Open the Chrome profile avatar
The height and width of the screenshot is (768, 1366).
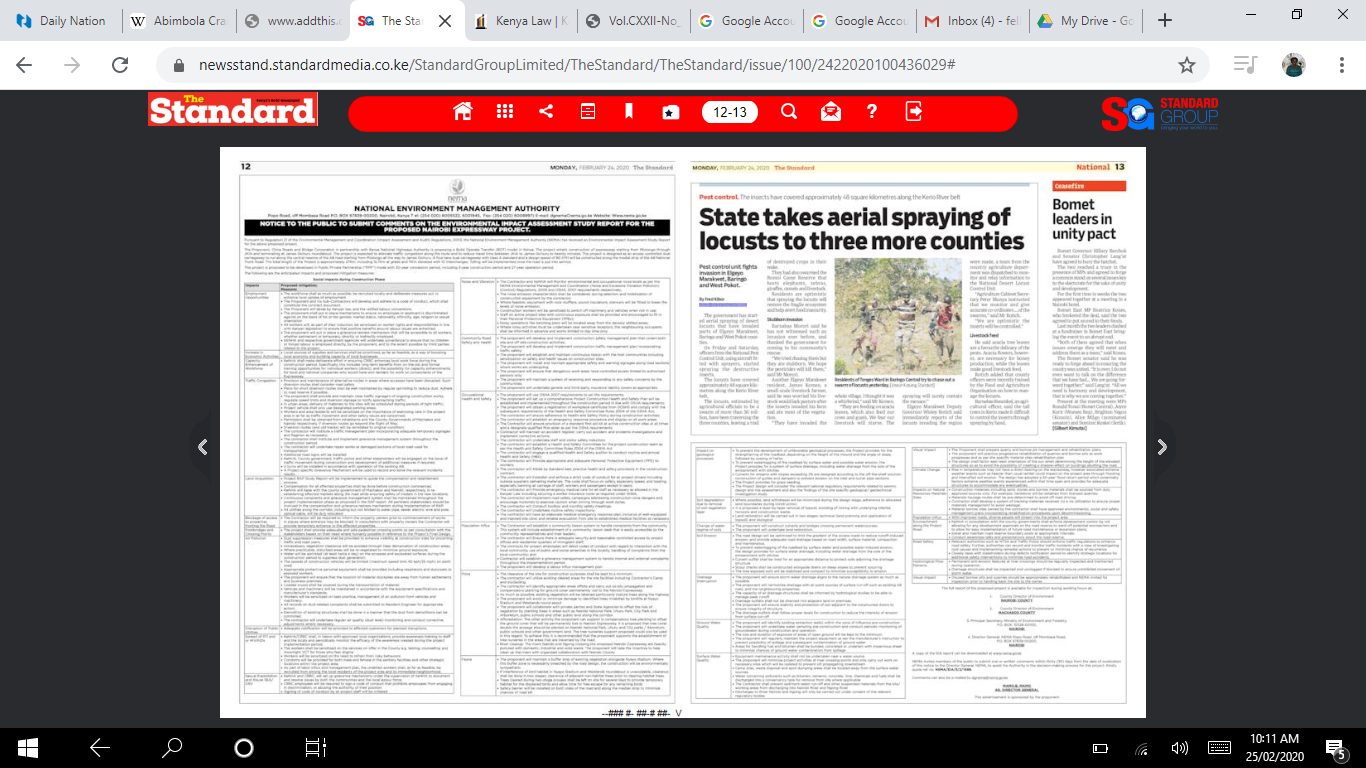1293,65
